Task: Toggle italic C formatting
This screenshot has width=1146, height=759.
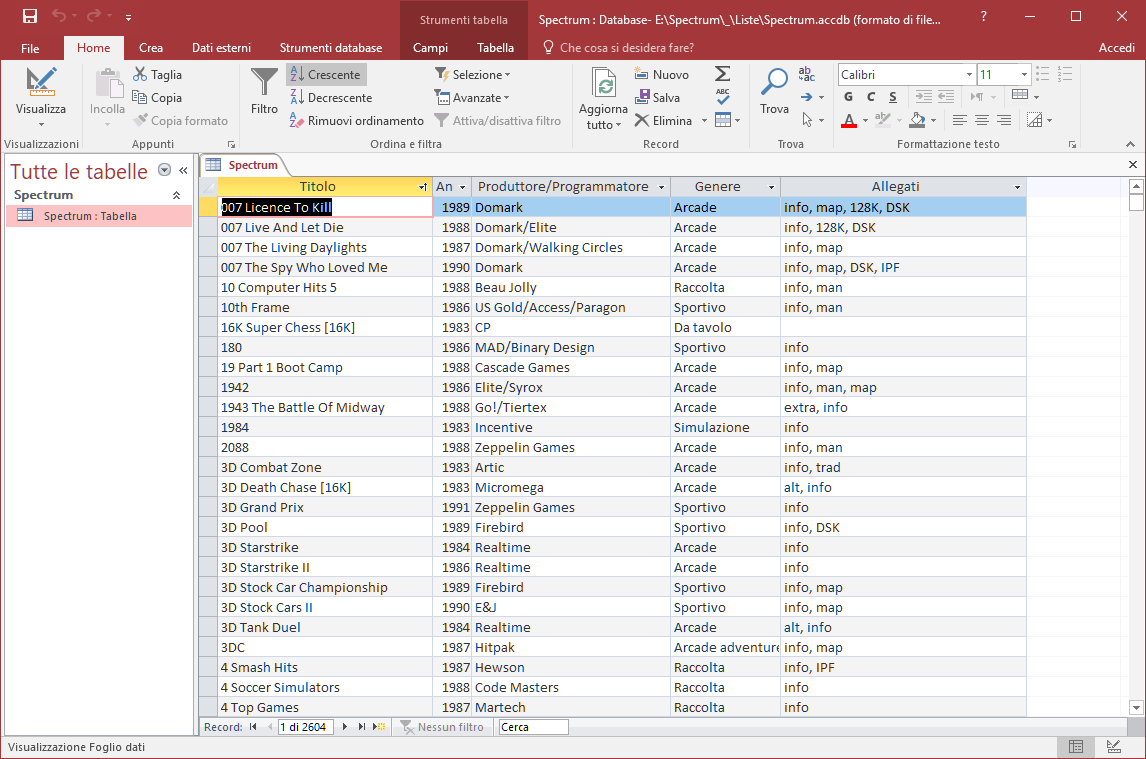Action: pos(870,97)
